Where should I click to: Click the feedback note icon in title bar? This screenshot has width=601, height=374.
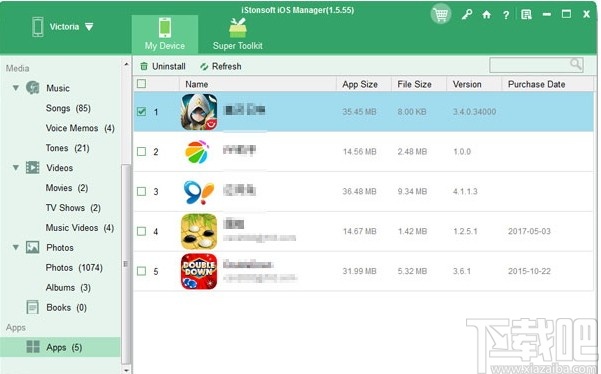[526, 15]
